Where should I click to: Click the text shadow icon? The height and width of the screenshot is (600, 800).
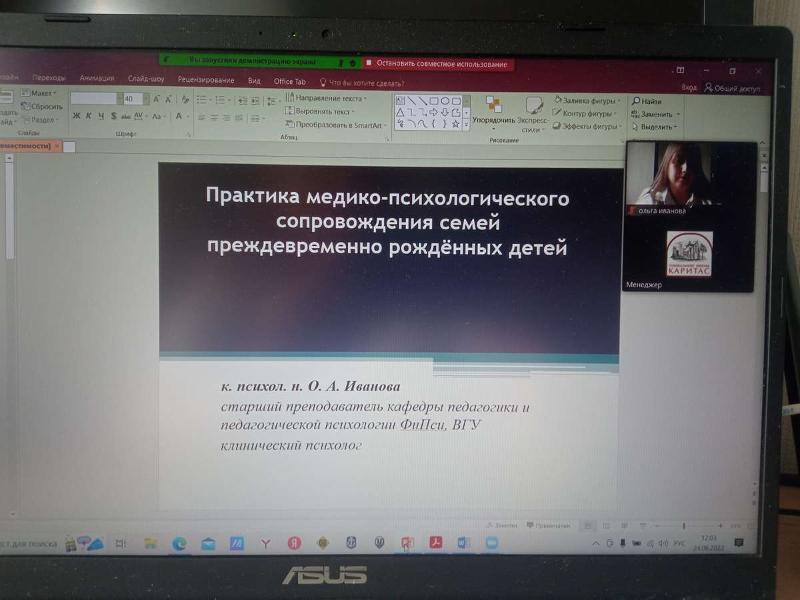pos(114,116)
